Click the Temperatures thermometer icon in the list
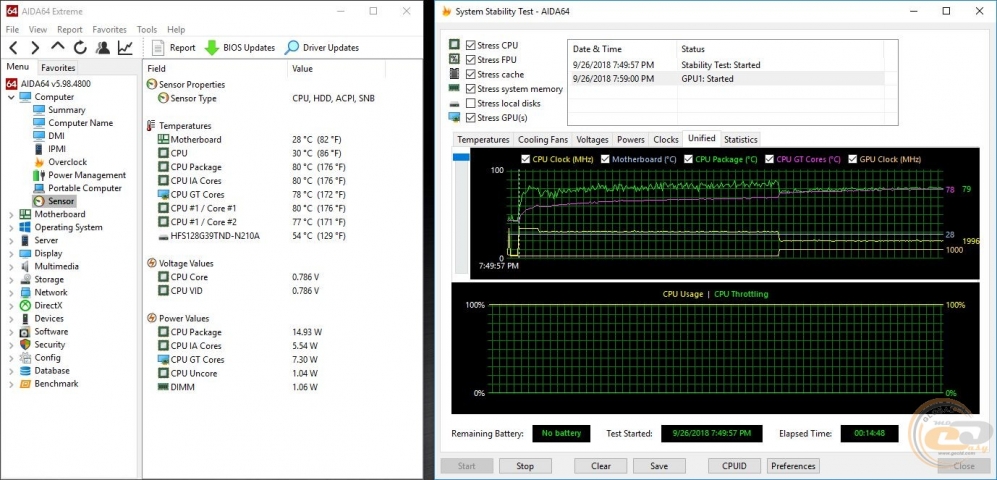Screen dimensions: 997x480 click(151, 126)
